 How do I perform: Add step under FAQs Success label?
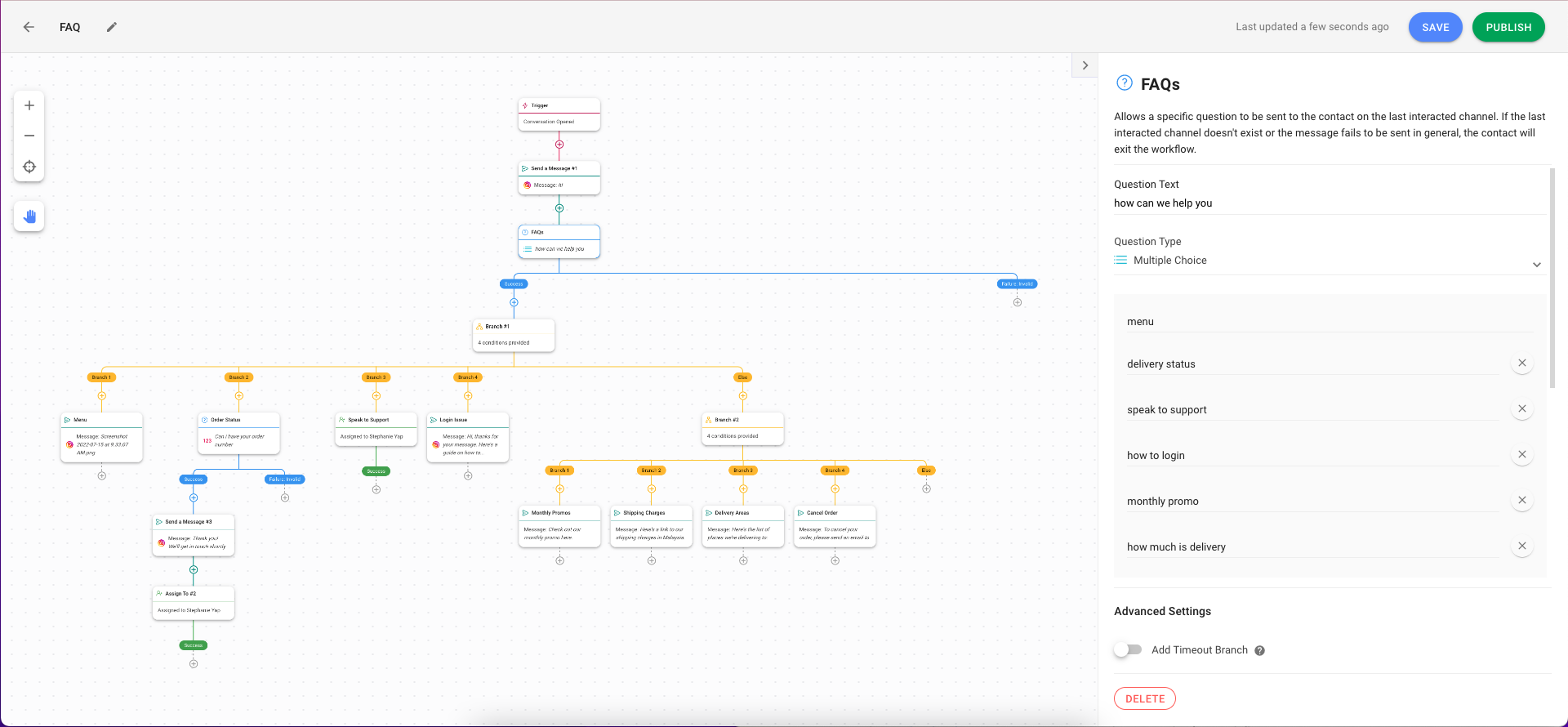[x=514, y=302]
